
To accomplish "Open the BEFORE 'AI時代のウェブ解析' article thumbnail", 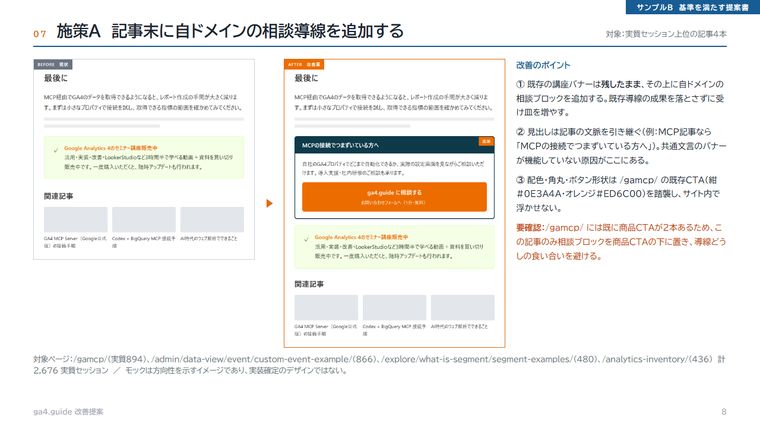I will 212,220.
